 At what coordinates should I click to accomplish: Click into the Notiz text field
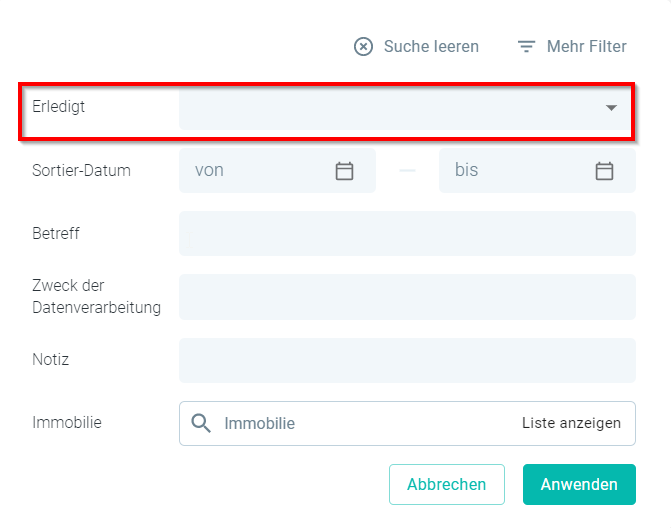pos(407,360)
